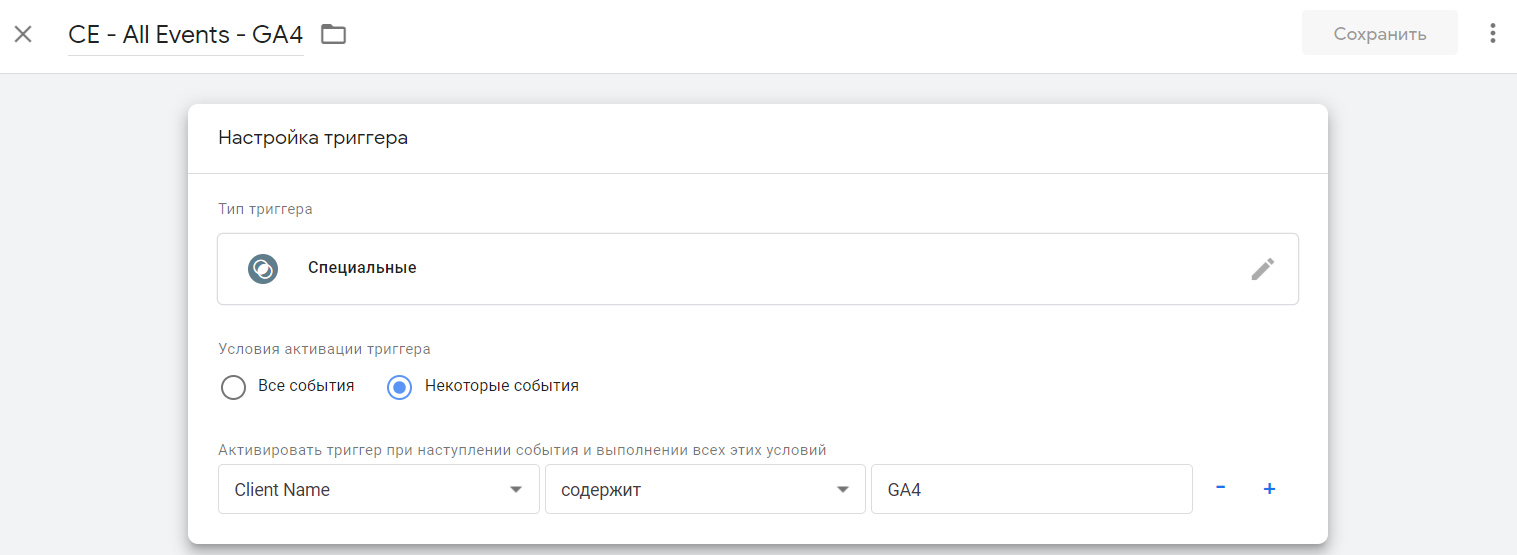Click the "Сохранить" save button
Image resolution: width=1517 pixels, height=555 pixels.
pyautogui.click(x=1379, y=34)
